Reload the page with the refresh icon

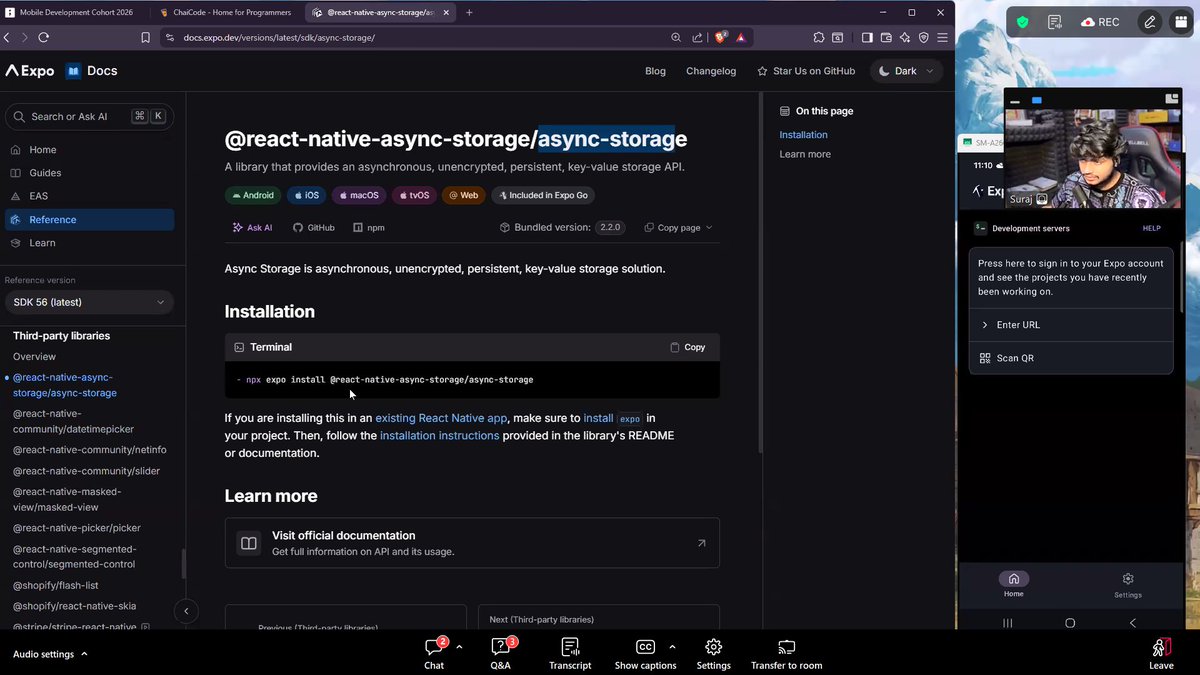43,37
